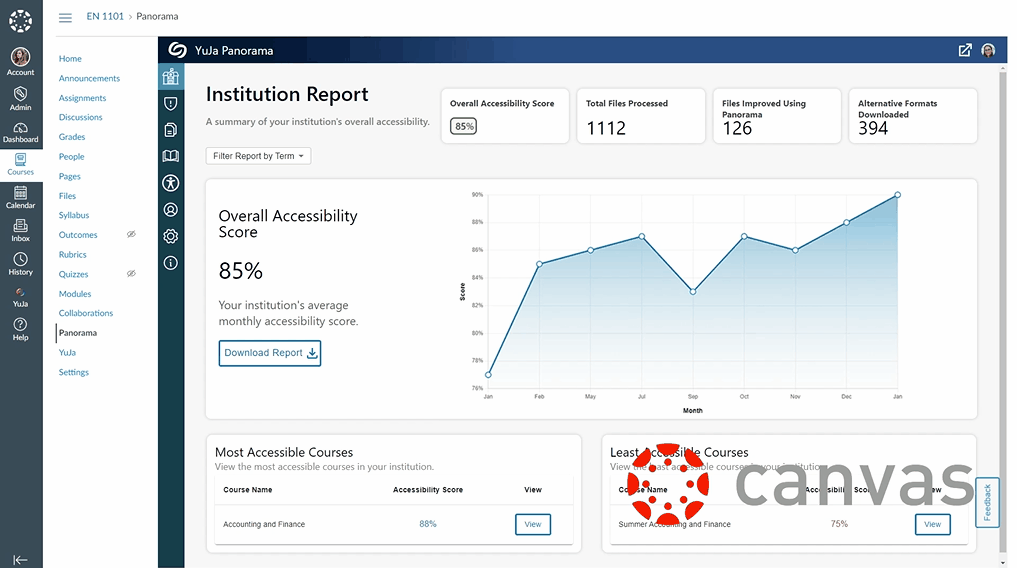Open Announcements in course menu
Viewport: 1017px width, 568px height.
(90, 78)
